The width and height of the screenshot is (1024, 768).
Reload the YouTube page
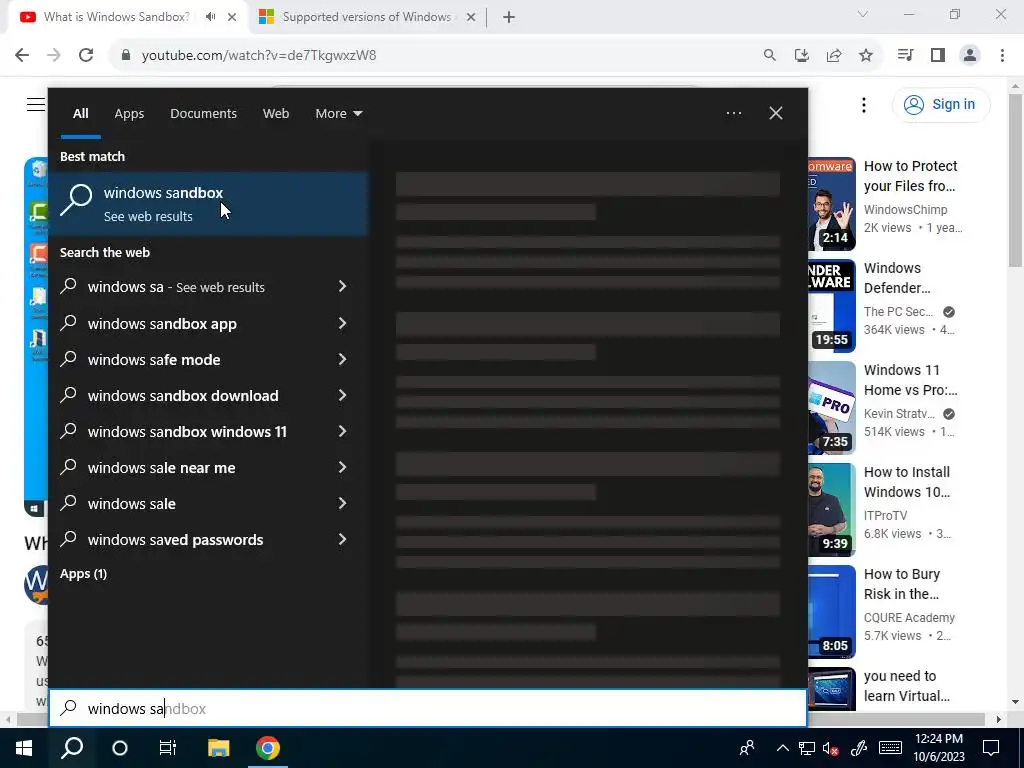86,55
